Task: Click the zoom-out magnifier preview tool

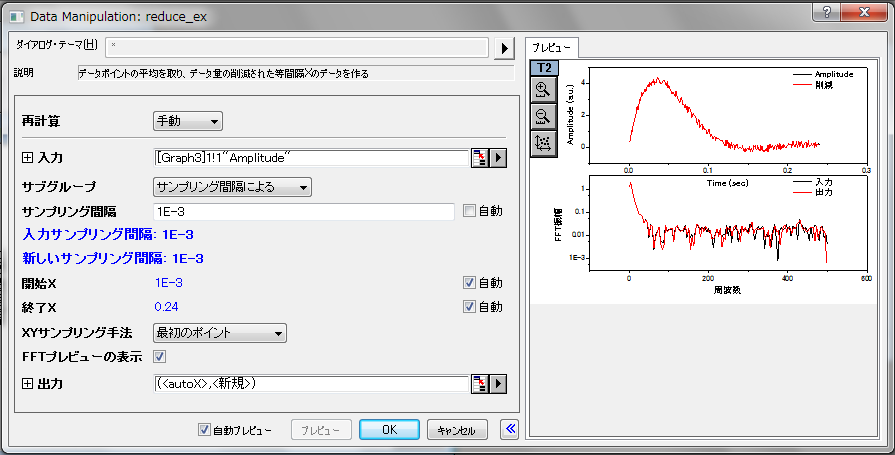Action: pos(543,116)
